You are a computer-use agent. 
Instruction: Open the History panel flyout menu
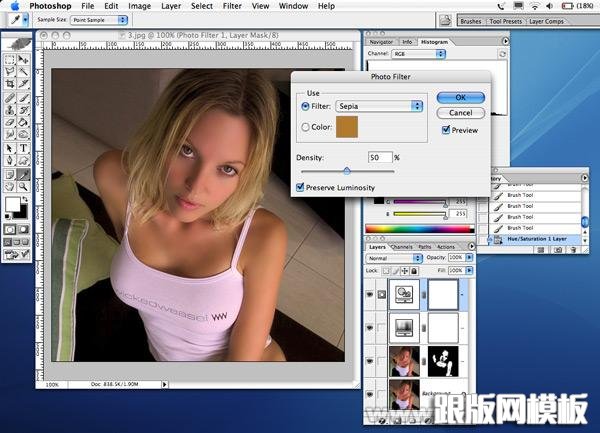[x=584, y=178]
